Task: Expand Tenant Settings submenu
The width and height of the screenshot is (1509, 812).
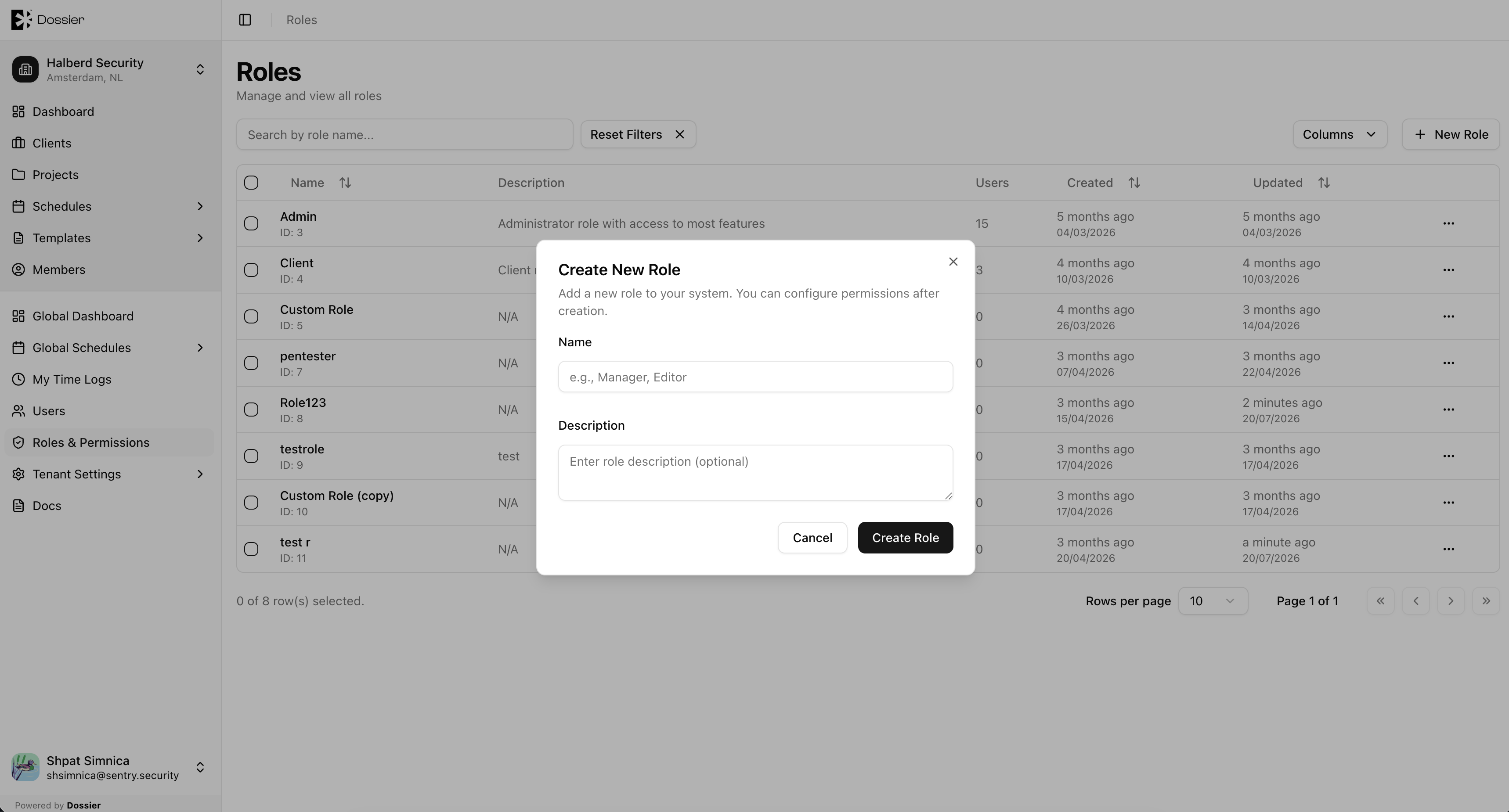Action: click(x=200, y=474)
